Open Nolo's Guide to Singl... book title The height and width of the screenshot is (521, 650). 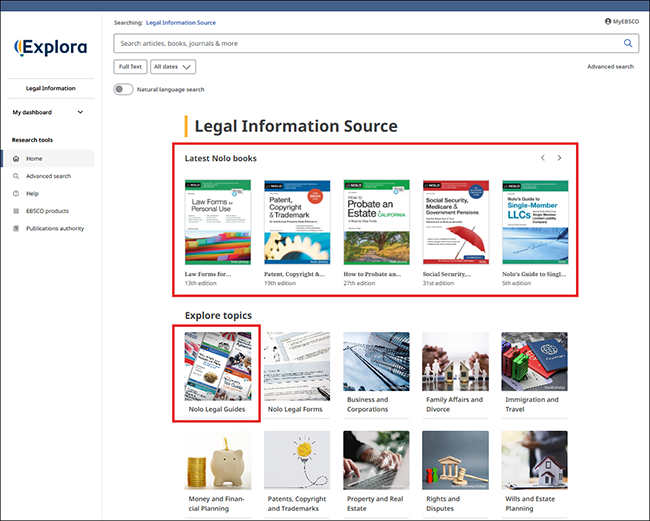[x=534, y=274]
